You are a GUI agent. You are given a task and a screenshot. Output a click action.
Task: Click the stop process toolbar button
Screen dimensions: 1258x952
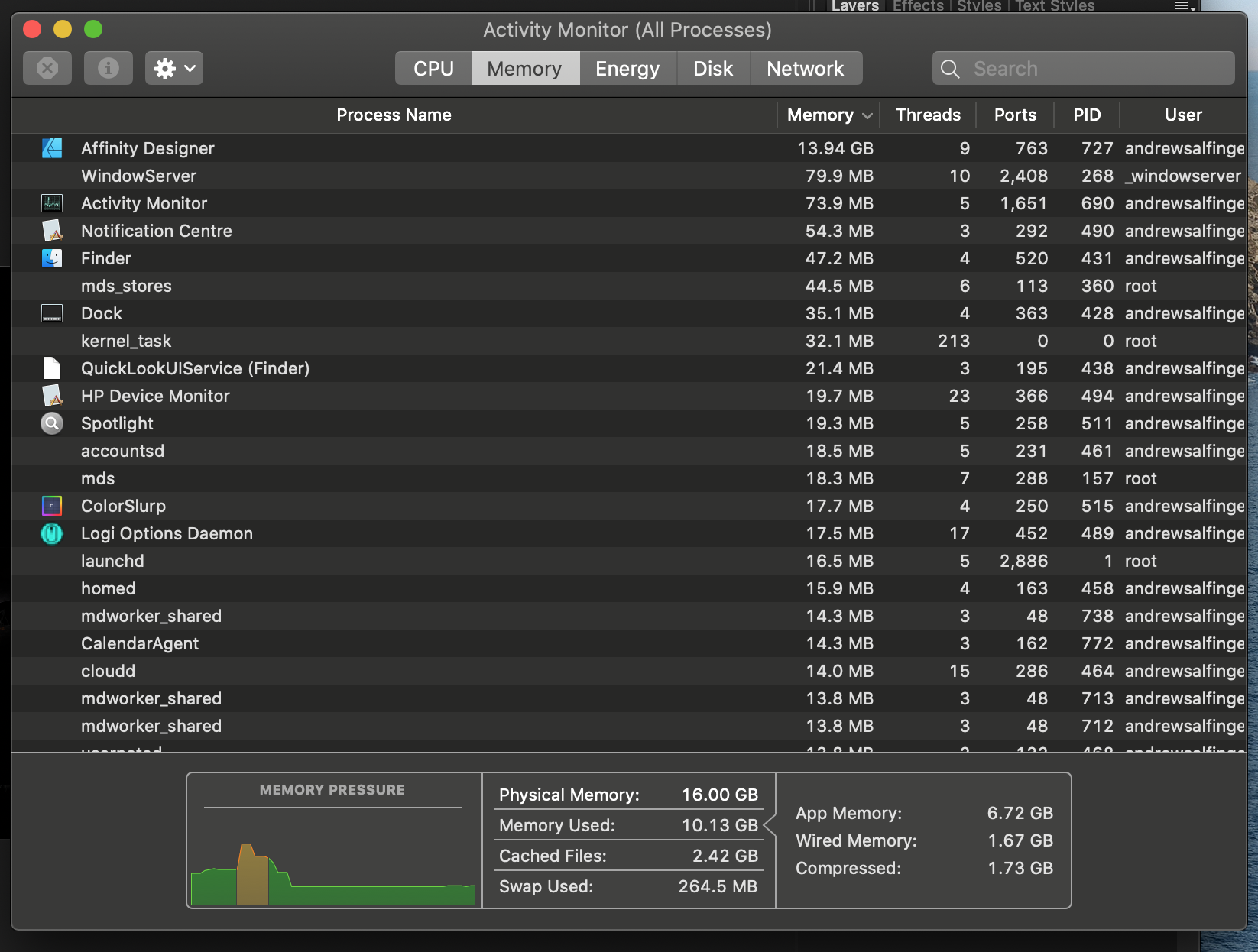(47, 68)
